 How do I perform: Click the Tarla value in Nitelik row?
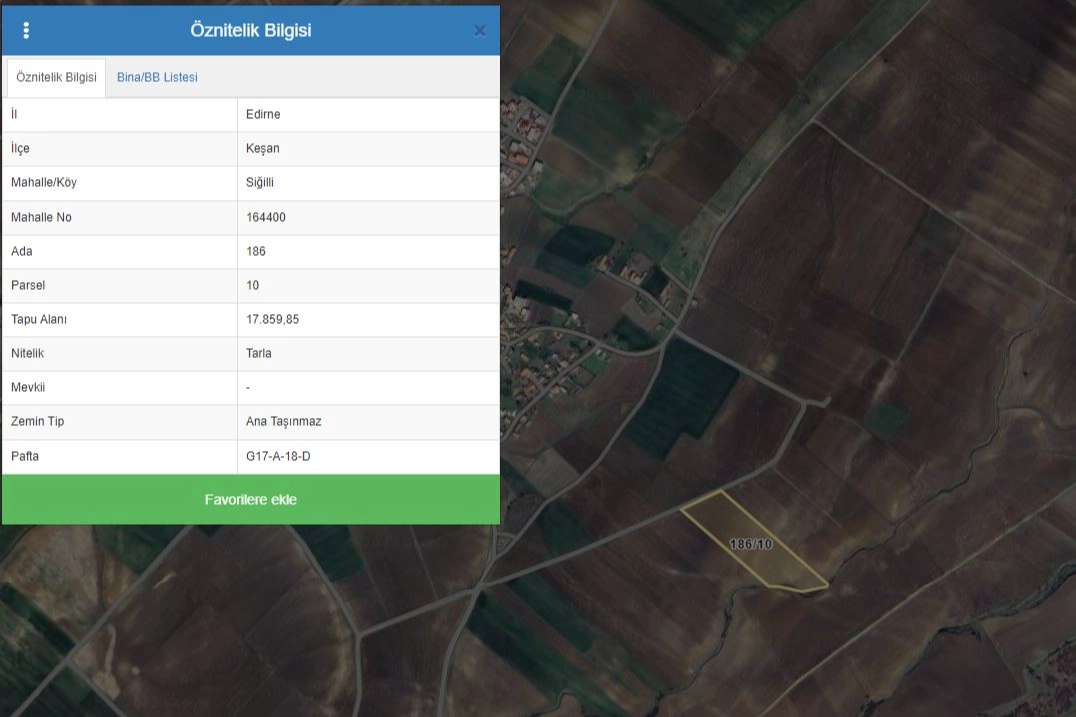tap(259, 353)
